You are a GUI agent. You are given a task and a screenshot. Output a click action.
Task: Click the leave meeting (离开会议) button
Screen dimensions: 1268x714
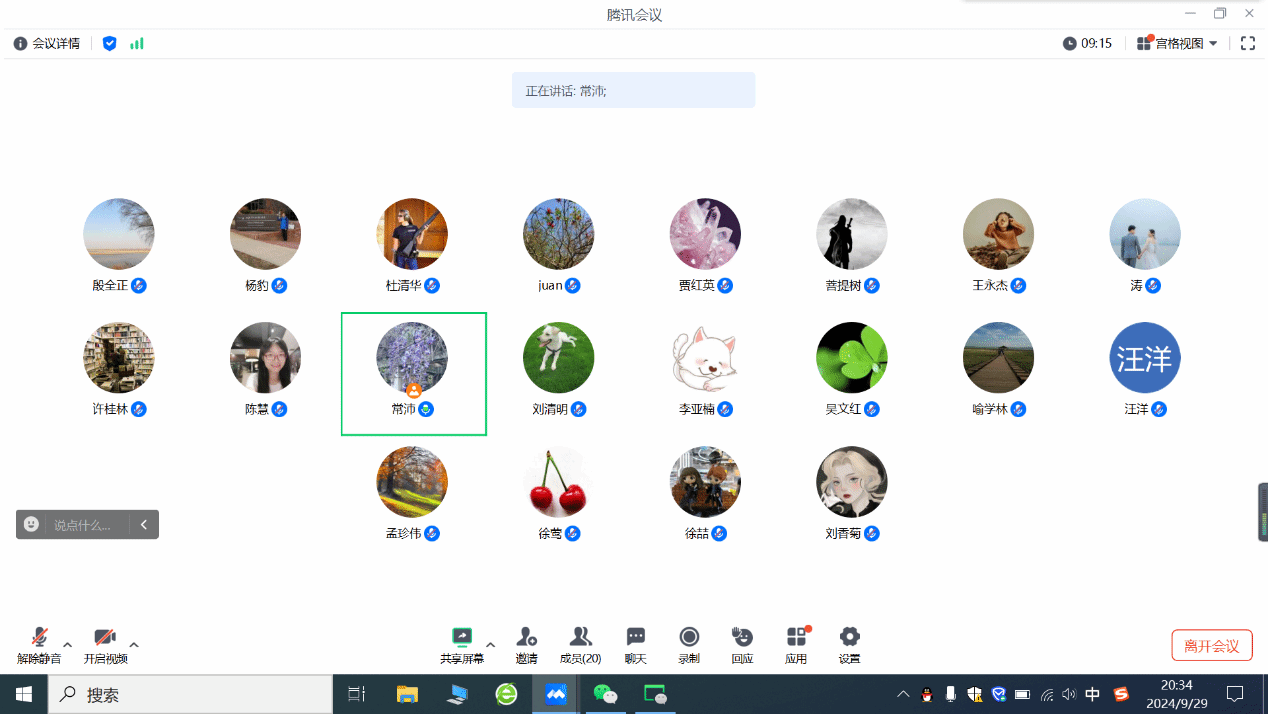(1211, 646)
